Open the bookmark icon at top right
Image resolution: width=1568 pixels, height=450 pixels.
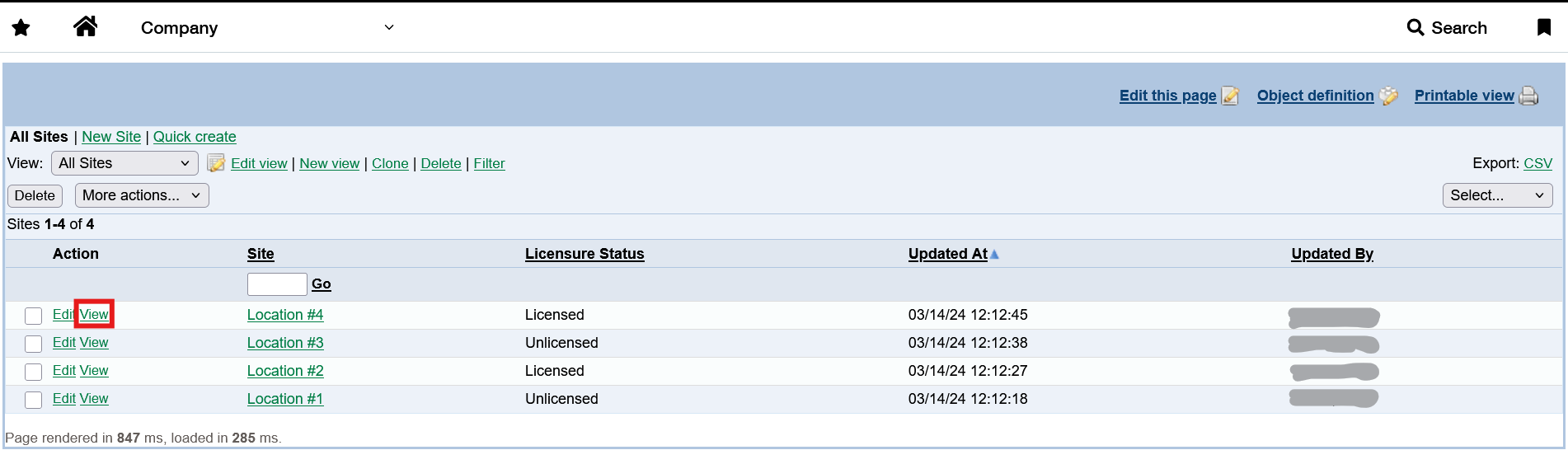[1544, 27]
